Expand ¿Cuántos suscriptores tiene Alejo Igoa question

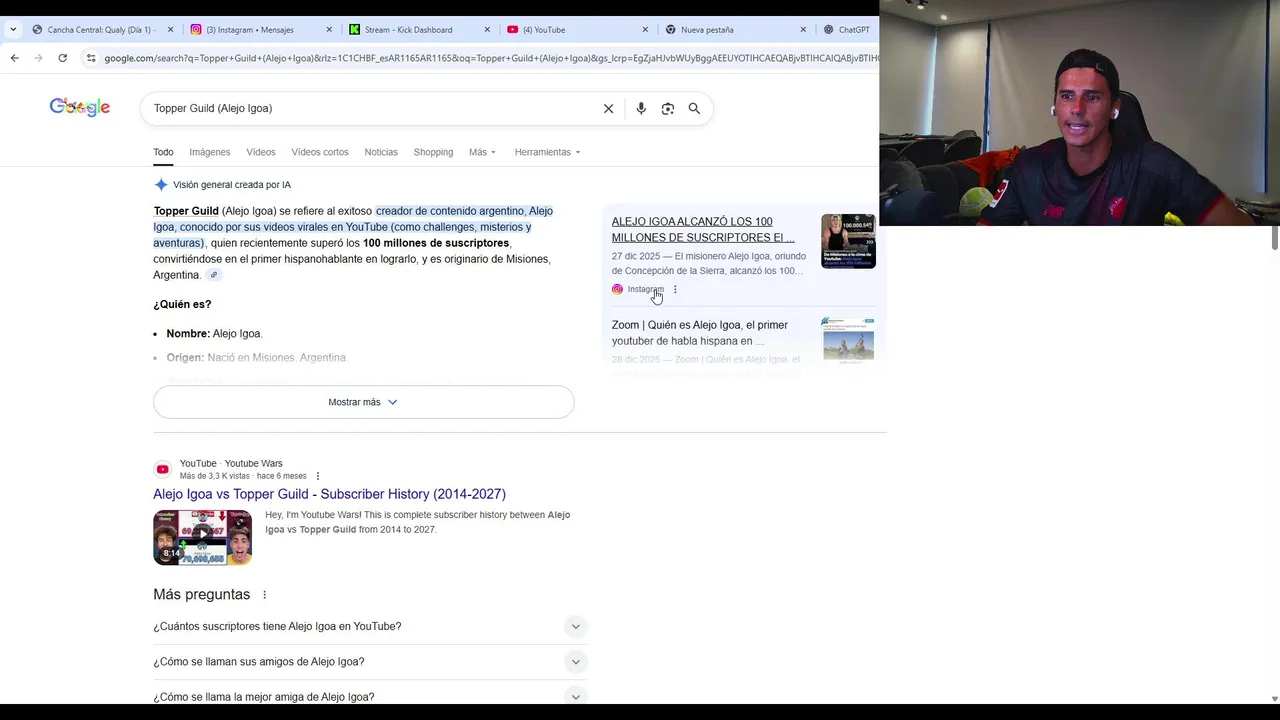coord(370,626)
